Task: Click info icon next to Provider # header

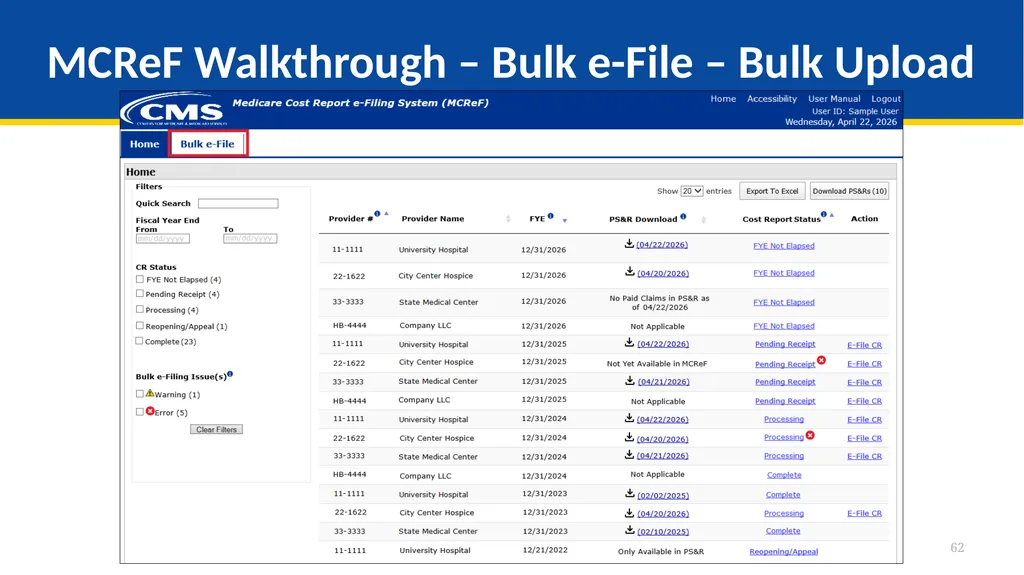Action: (377, 214)
